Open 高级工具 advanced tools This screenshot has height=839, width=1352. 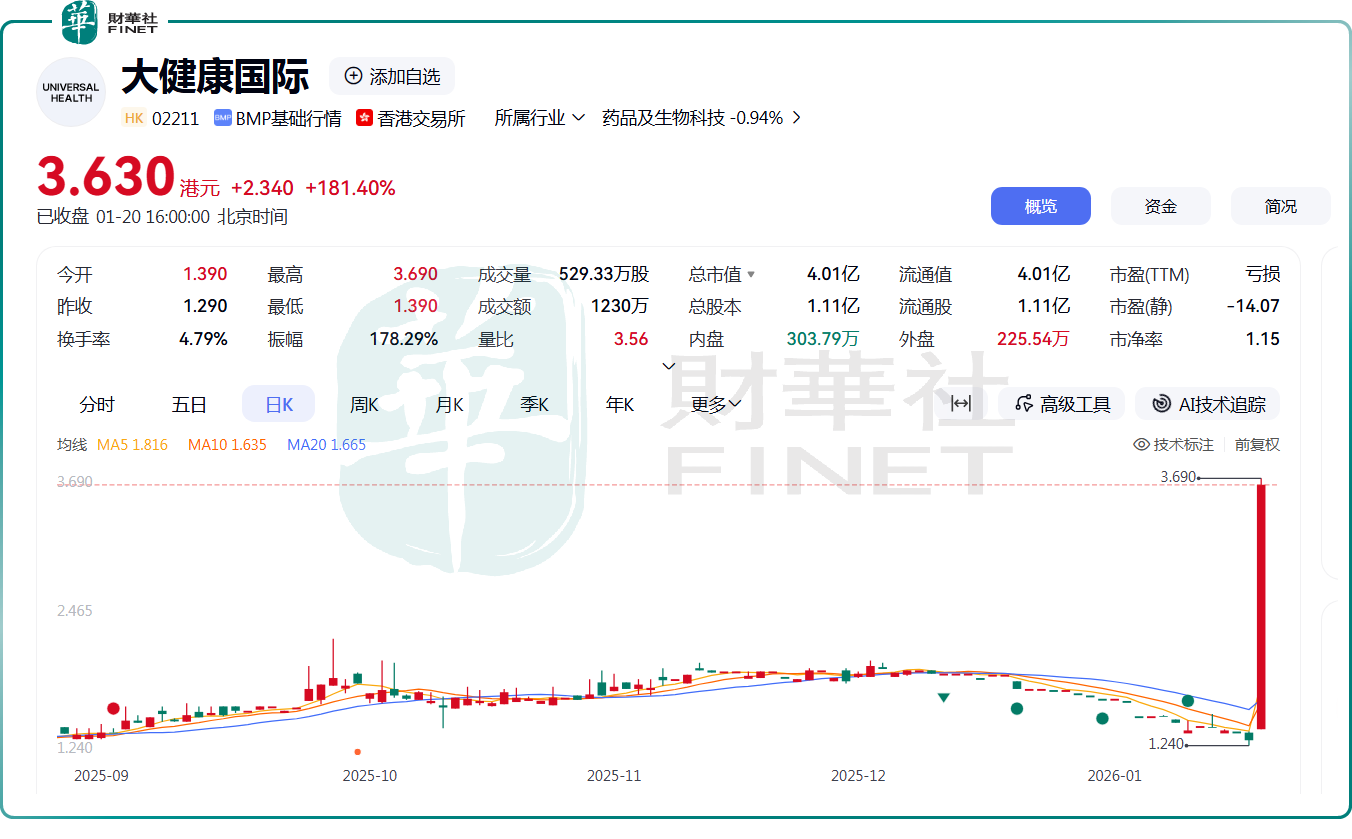point(1062,404)
